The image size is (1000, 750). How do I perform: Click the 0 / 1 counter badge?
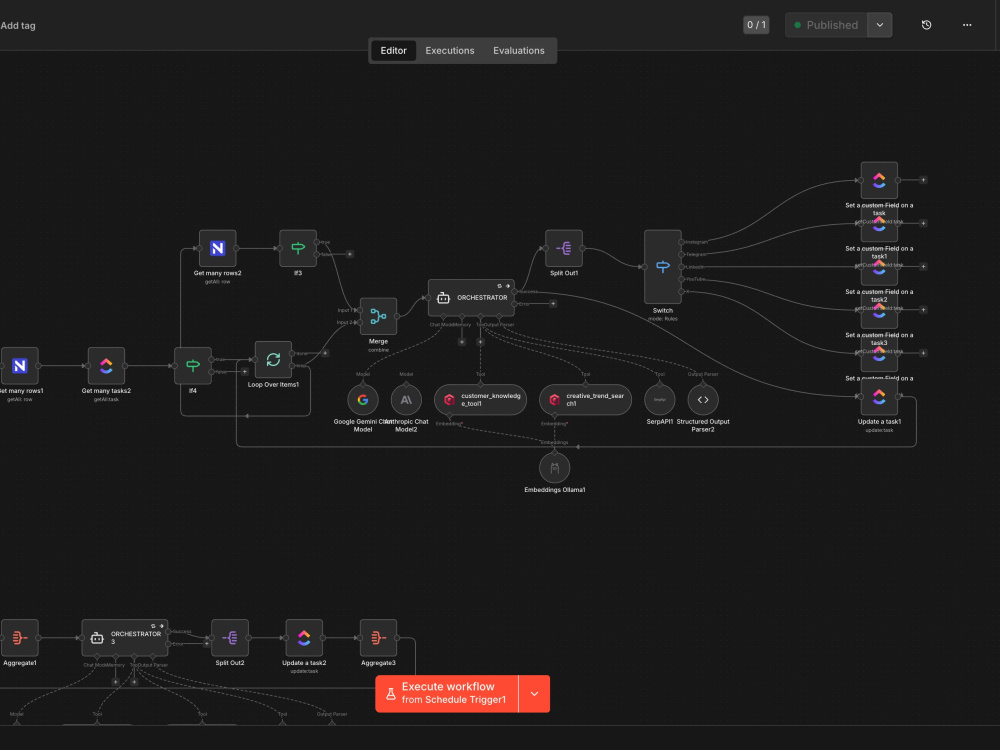(x=756, y=25)
